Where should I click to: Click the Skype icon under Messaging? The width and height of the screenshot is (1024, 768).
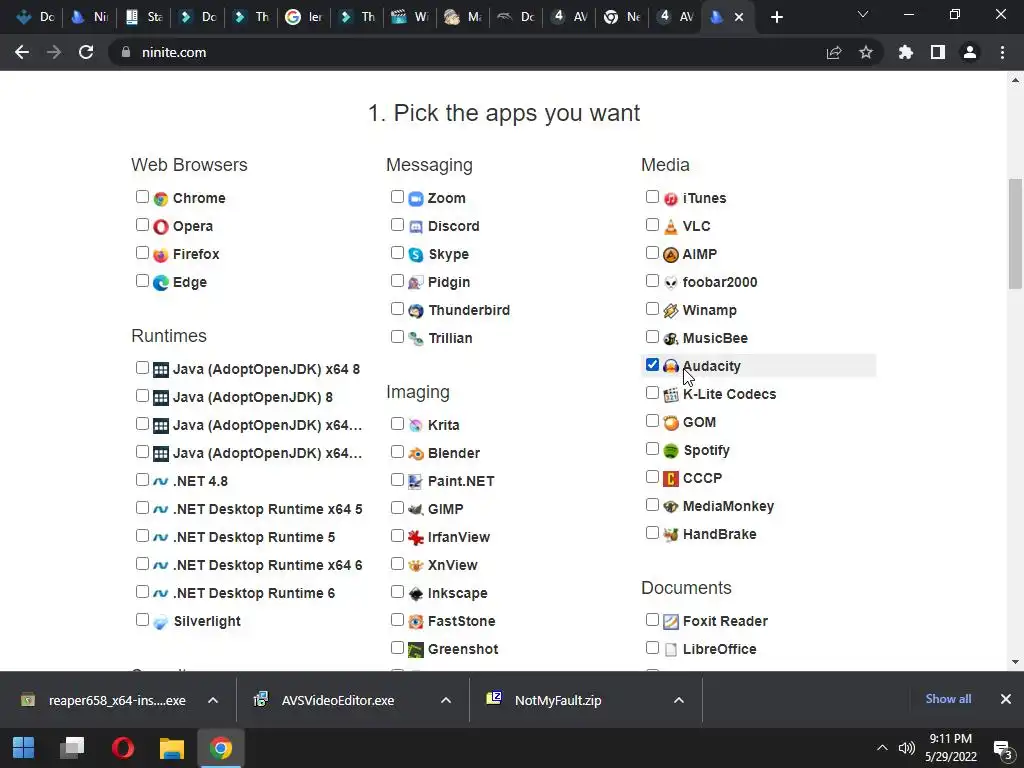[416, 255]
